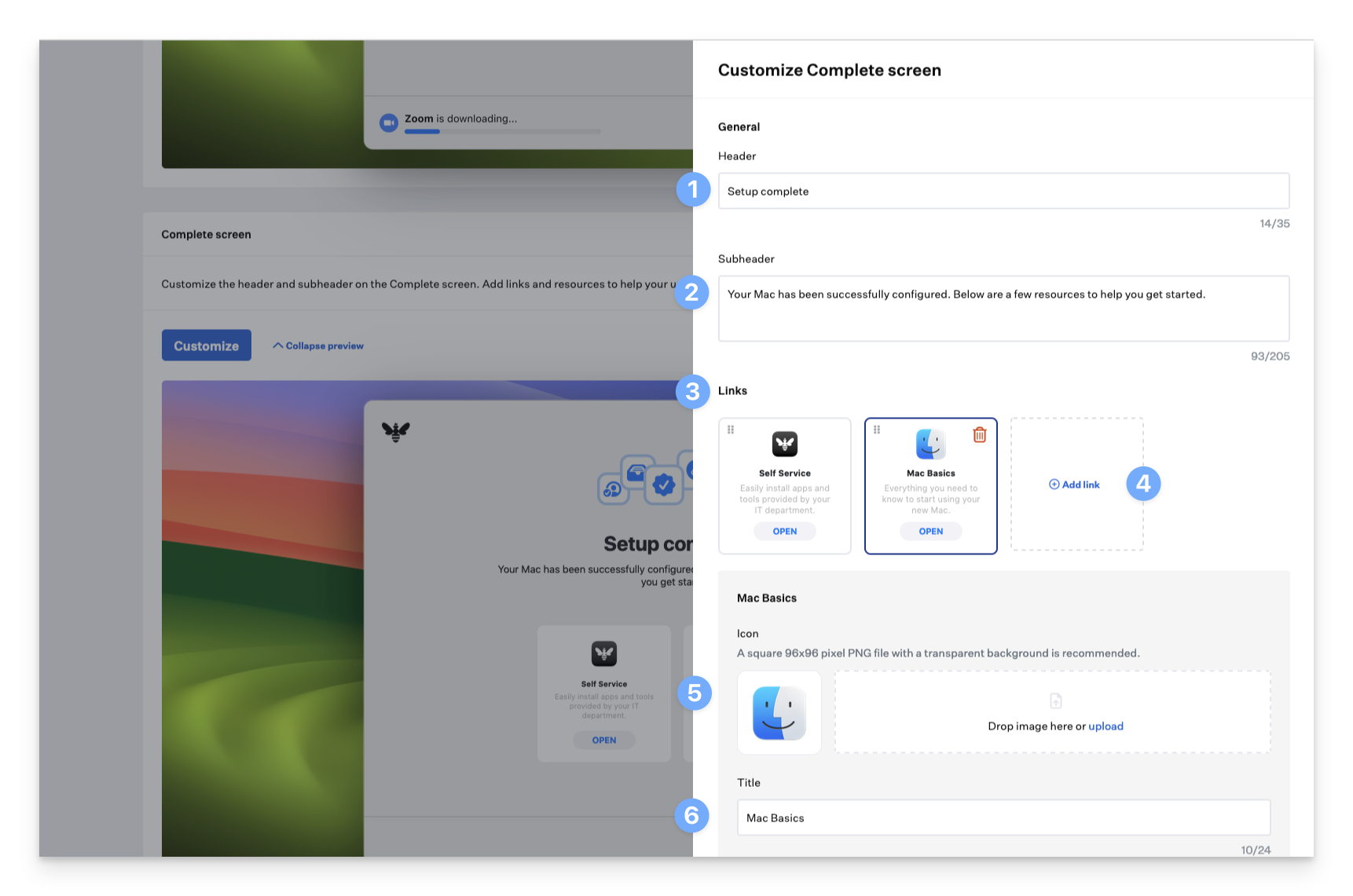
Task: Click the Add link button
Action: point(1074,485)
